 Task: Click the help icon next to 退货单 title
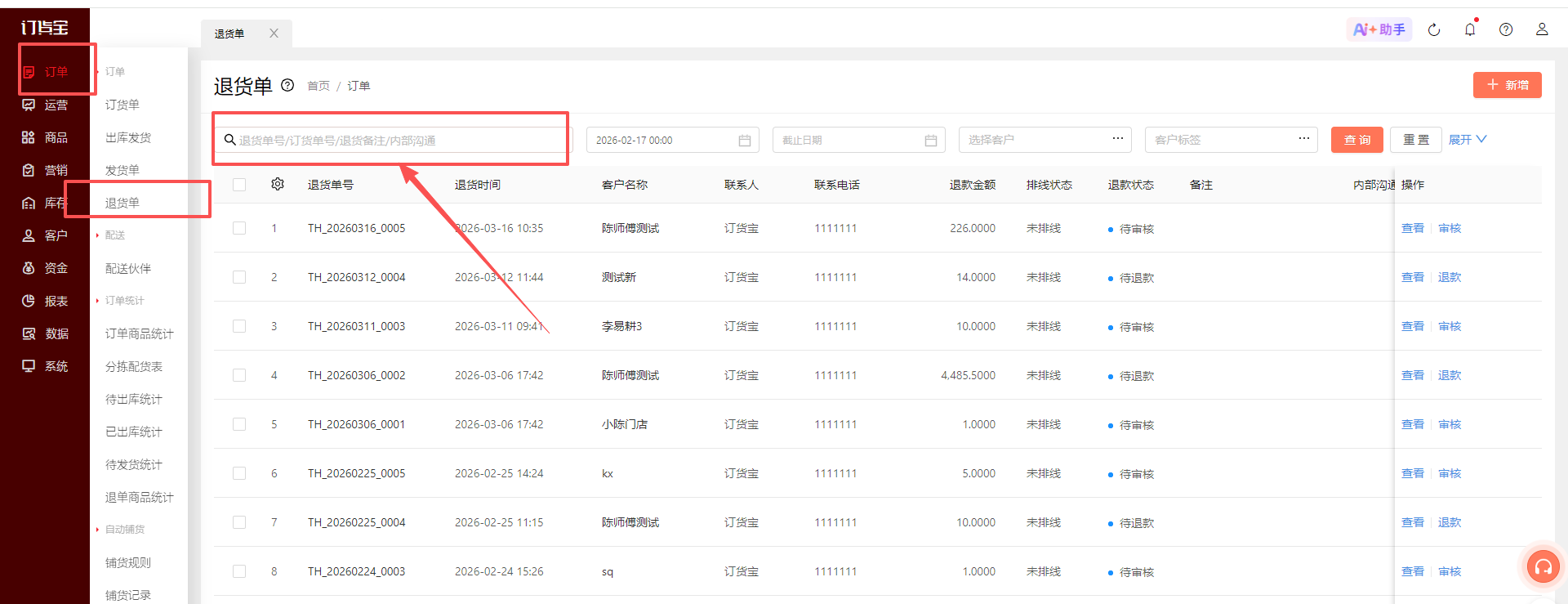click(287, 85)
